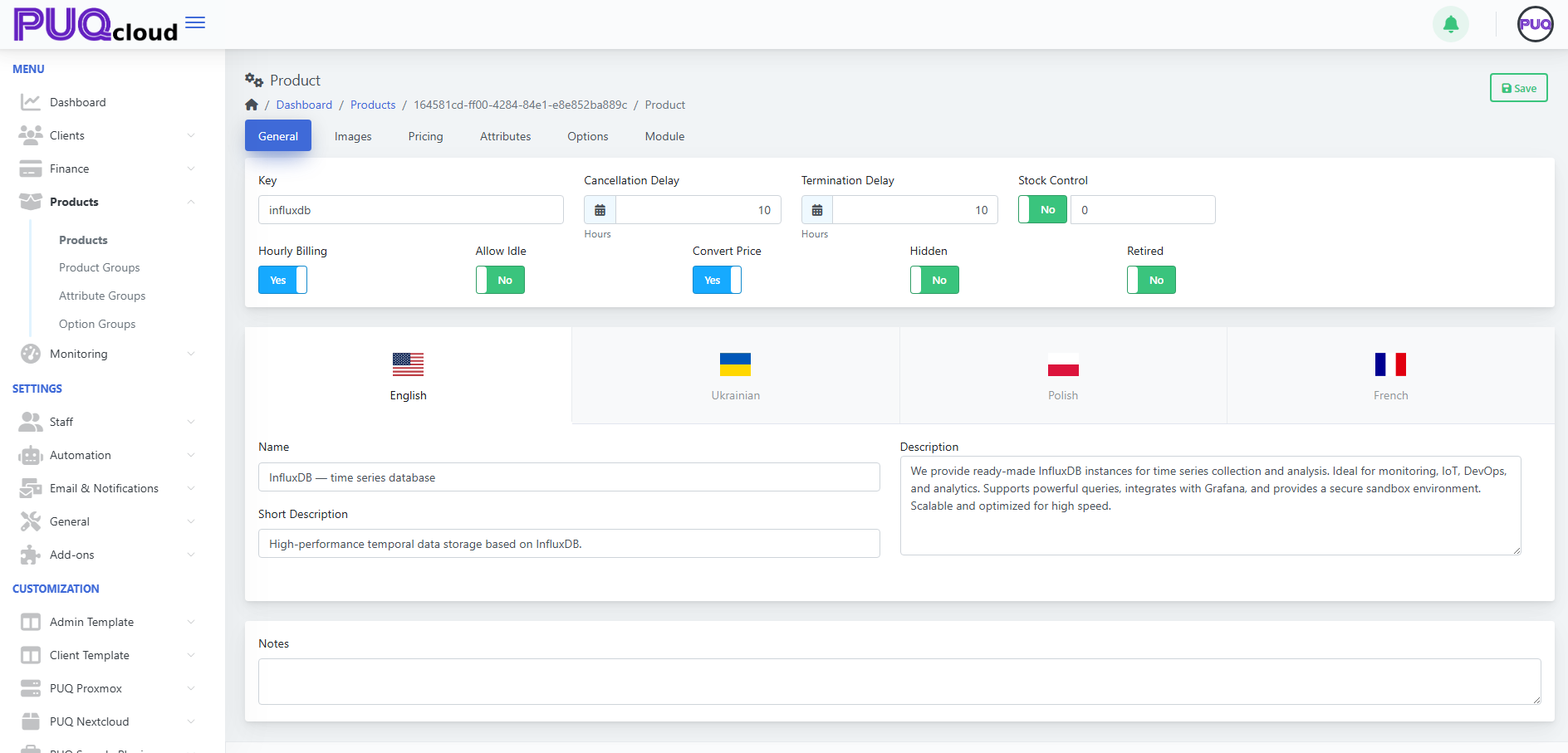Expand Email & Notifications chevron

click(191, 488)
